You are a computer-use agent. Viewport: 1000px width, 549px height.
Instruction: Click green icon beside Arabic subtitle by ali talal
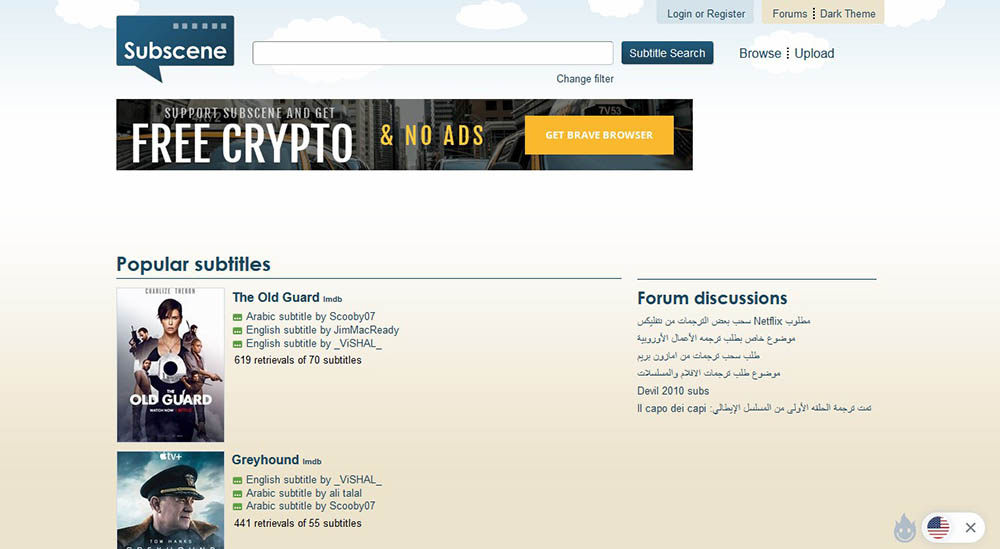tap(238, 494)
